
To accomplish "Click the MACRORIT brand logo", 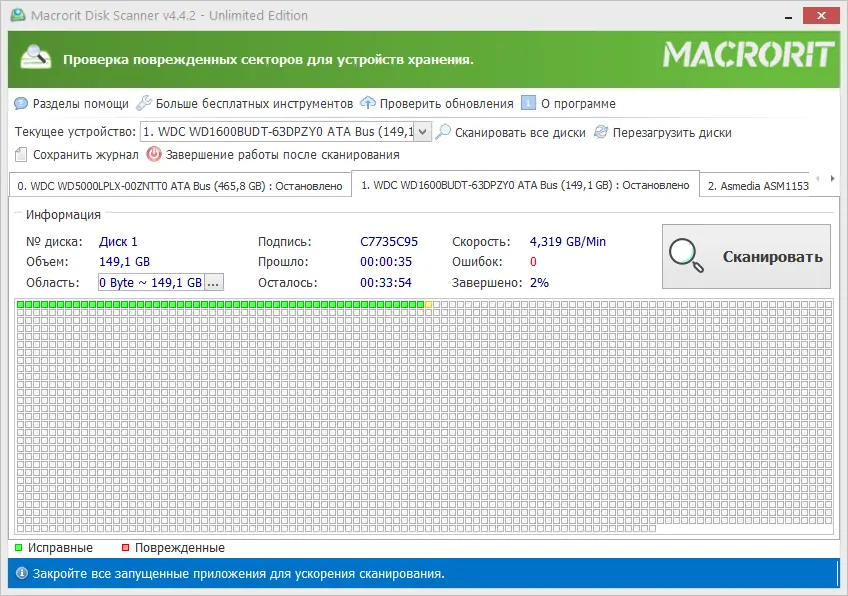I will (748, 55).
